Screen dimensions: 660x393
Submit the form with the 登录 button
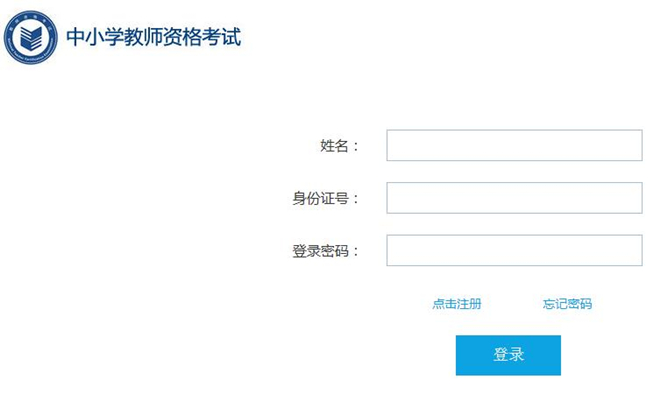pyautogui.click(x=508, y=355)
